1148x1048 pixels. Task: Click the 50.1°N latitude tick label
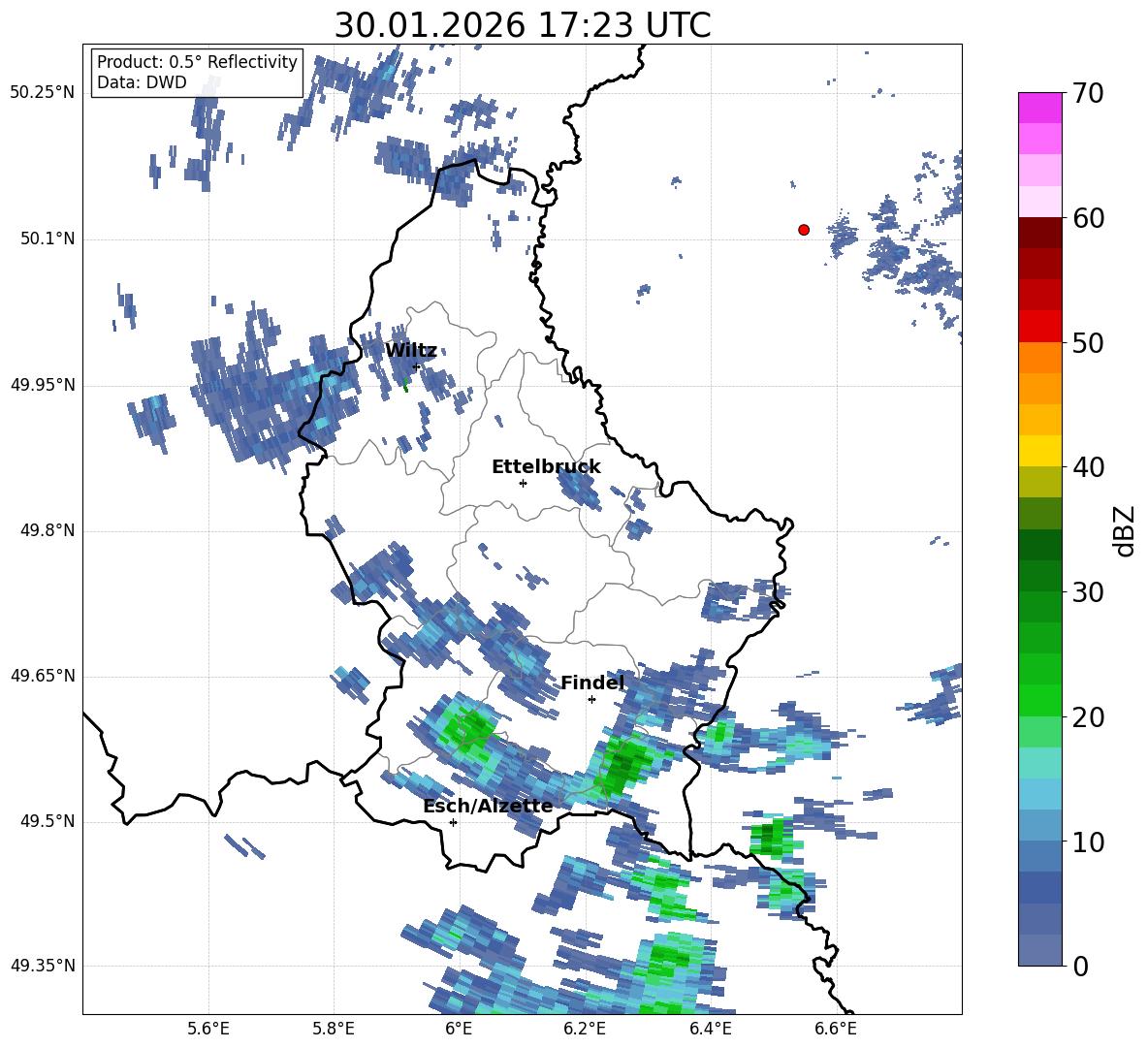coord(48,239)
